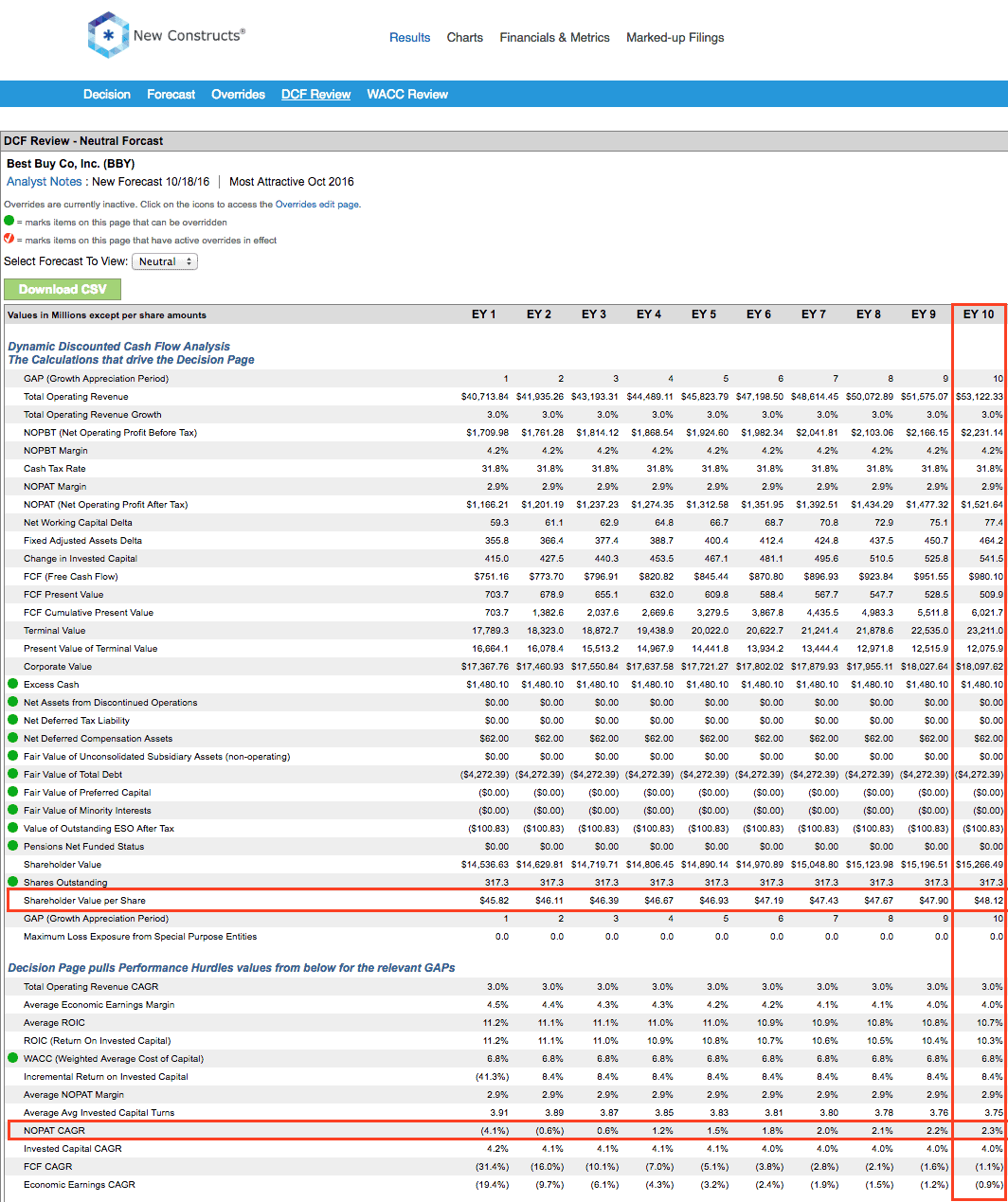Click the New Constructs logo icon
Viewport: 1008px width, 1202px height.
coord(108,35)
